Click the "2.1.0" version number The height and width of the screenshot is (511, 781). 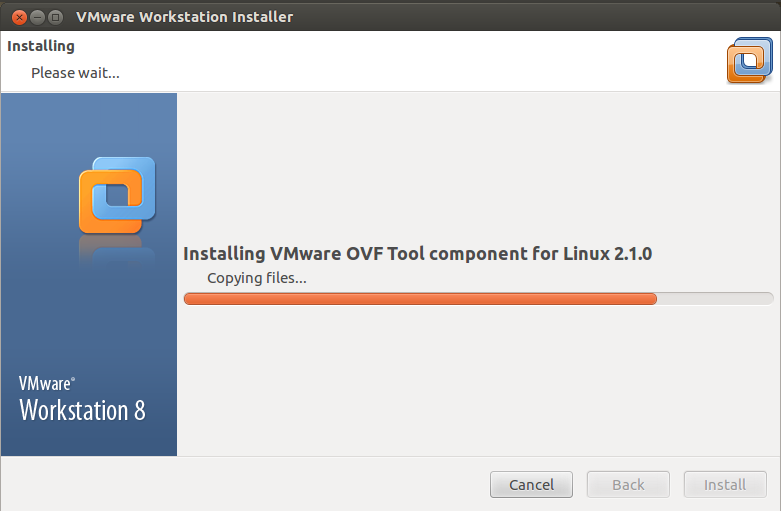click(631, 254)
